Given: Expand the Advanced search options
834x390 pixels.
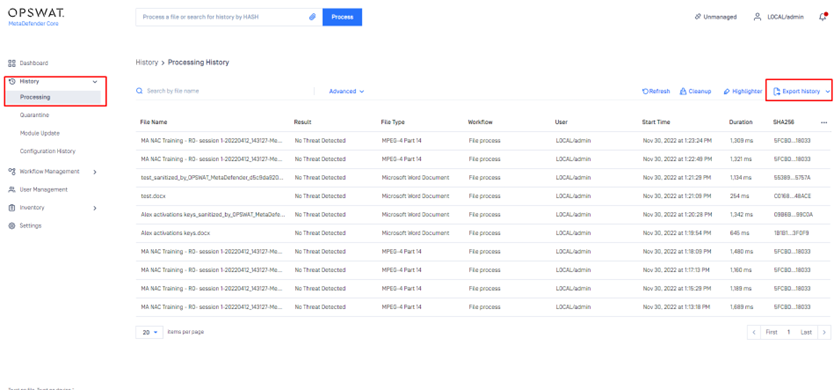Looking at the screenshot, I should 346,91.
